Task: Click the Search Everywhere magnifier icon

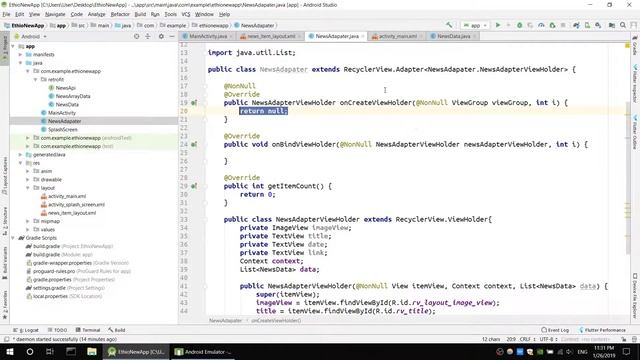Action: pyautogui.click(x=623, y=25)
